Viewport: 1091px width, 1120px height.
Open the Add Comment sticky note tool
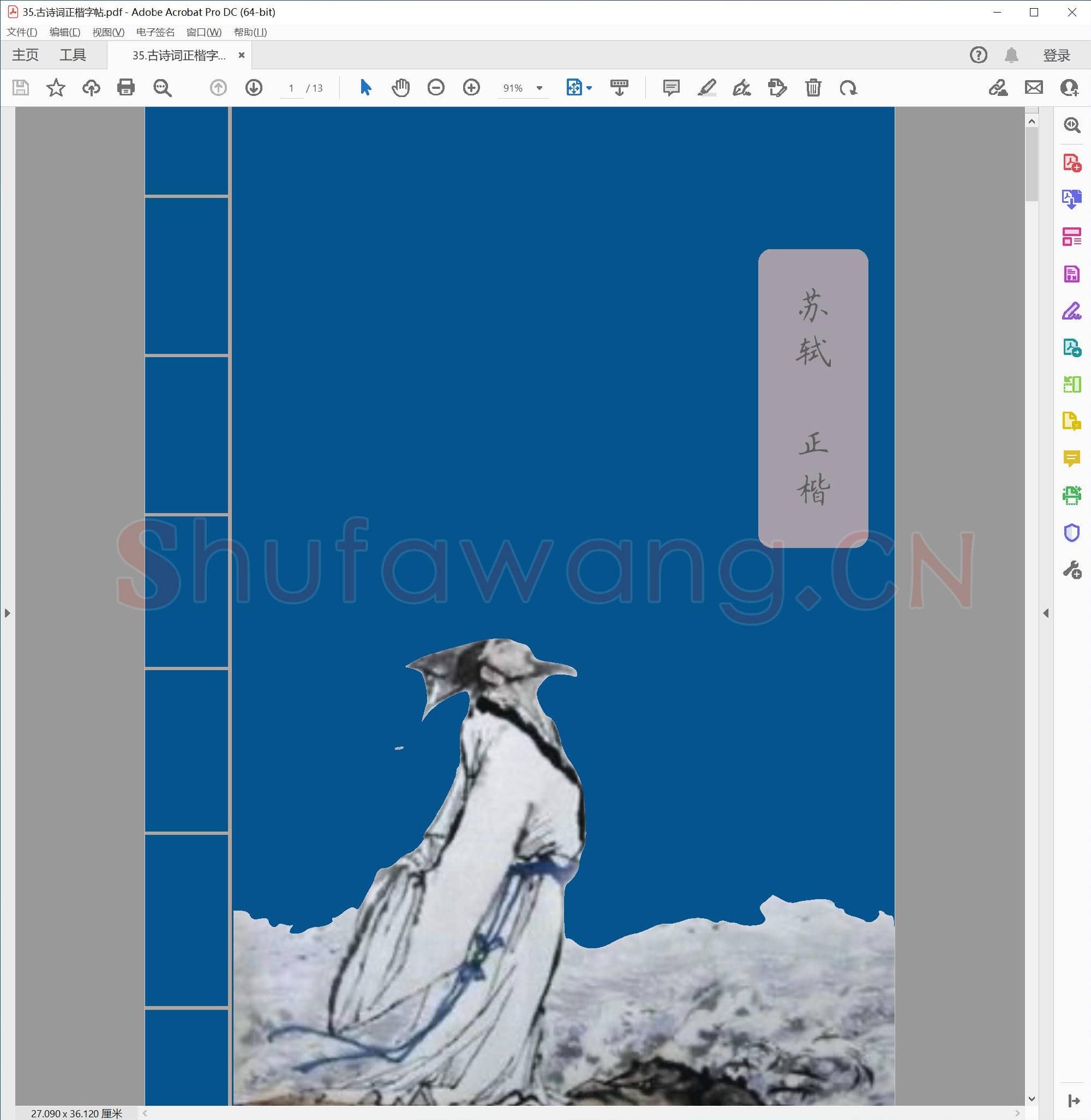pyautogui.click(x=671, y=88)
